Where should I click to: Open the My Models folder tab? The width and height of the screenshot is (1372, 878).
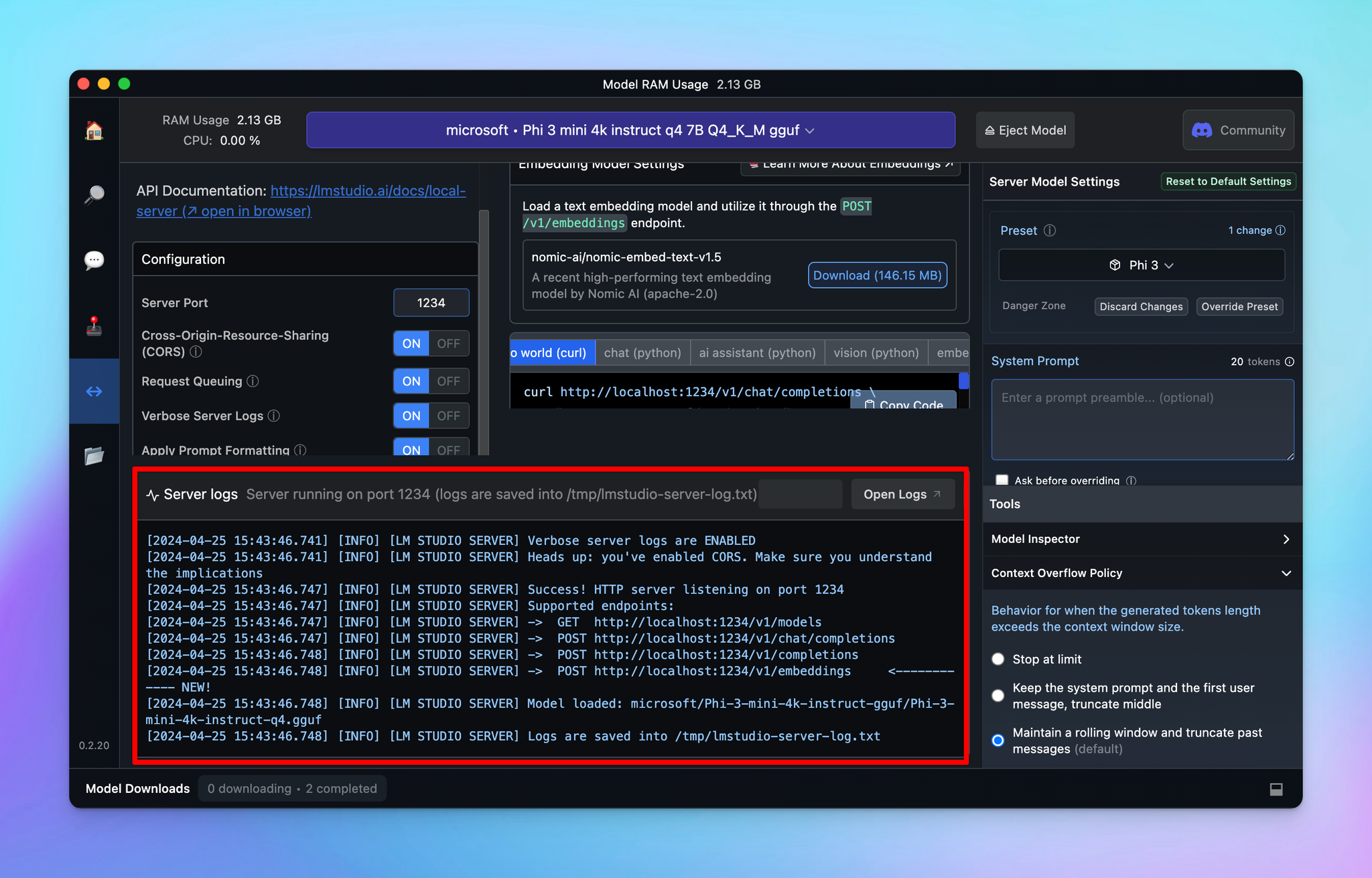point(94,456)
